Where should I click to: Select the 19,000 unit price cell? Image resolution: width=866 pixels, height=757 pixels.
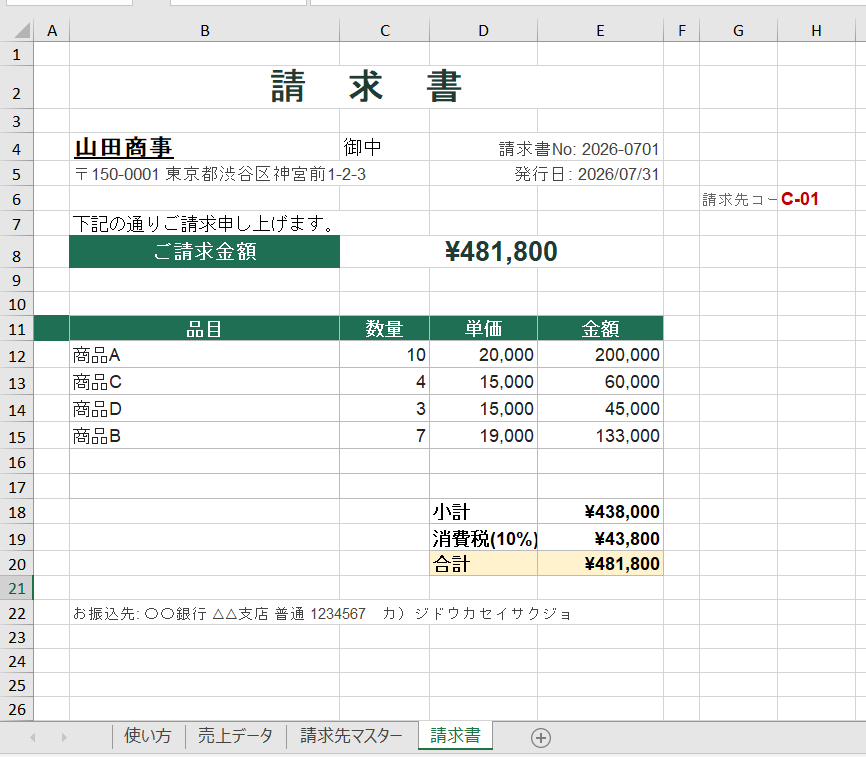tap(483, 436)
